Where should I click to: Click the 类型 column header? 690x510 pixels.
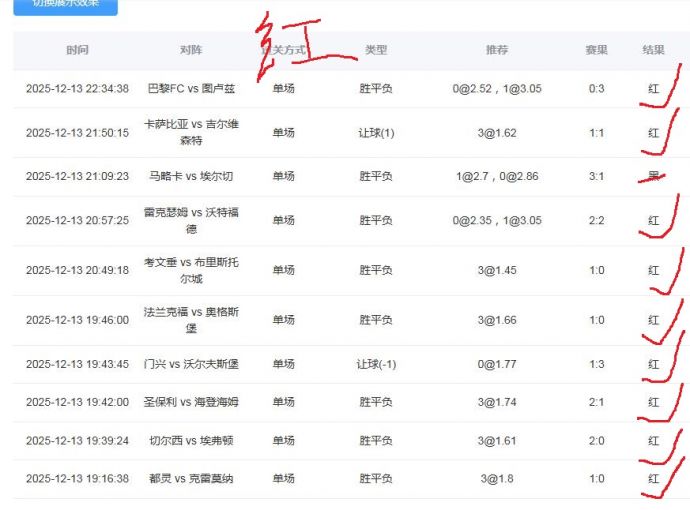tap(376, 50)
